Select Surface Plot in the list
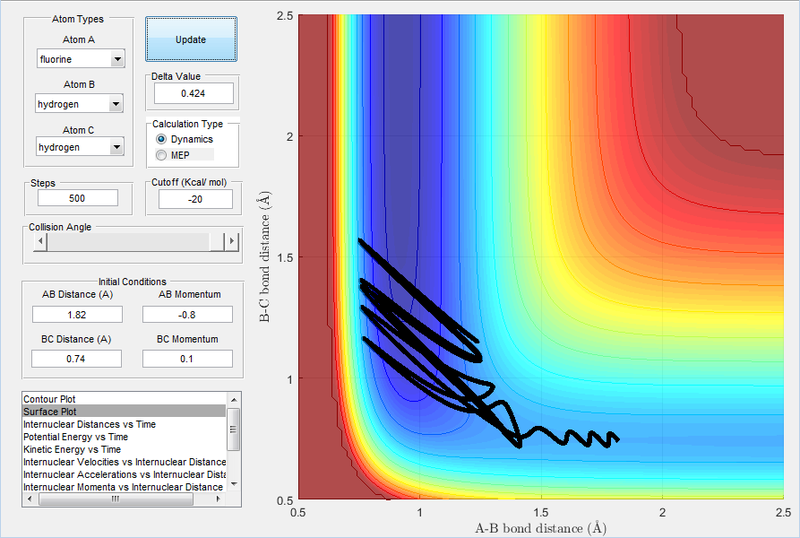The height and width of the screenshot is (538, 800). [x=124, y=411]
